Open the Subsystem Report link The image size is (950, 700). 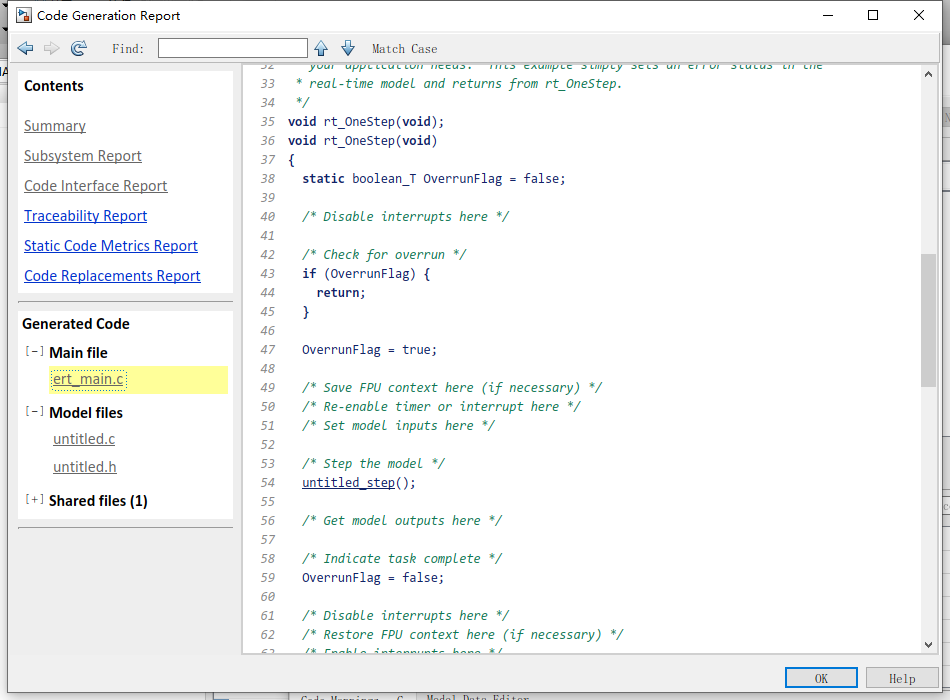(82, 156)
